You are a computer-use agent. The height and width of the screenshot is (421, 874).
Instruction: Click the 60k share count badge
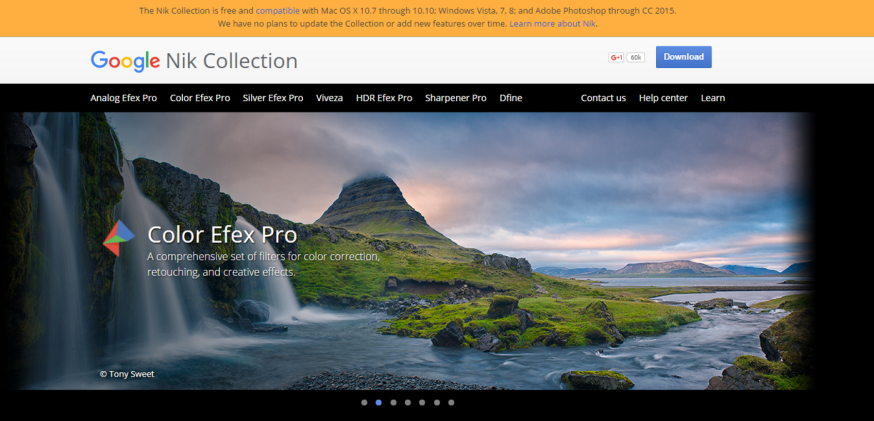click(636, 57)
